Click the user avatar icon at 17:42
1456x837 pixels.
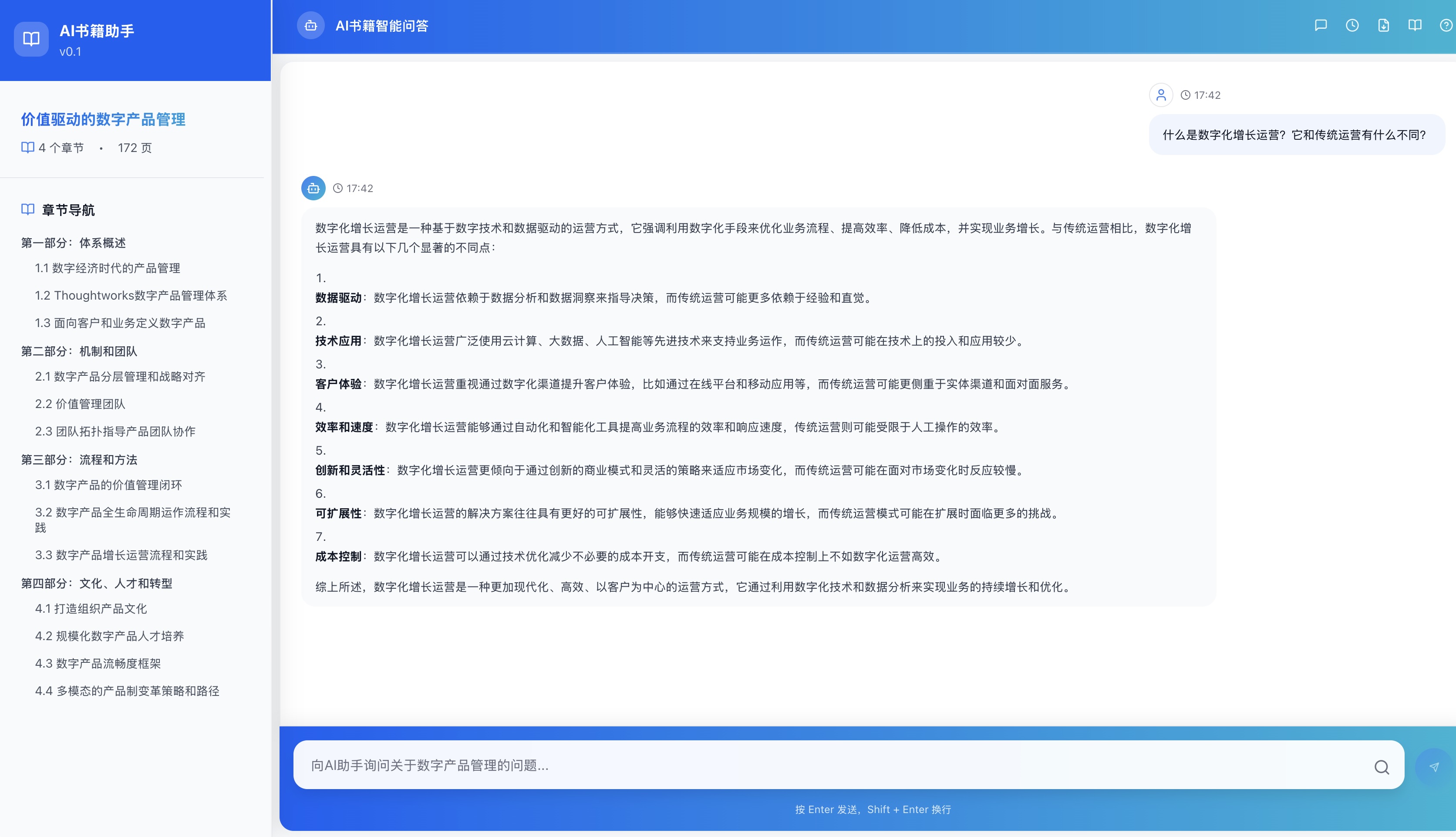tap(1161, 95)
